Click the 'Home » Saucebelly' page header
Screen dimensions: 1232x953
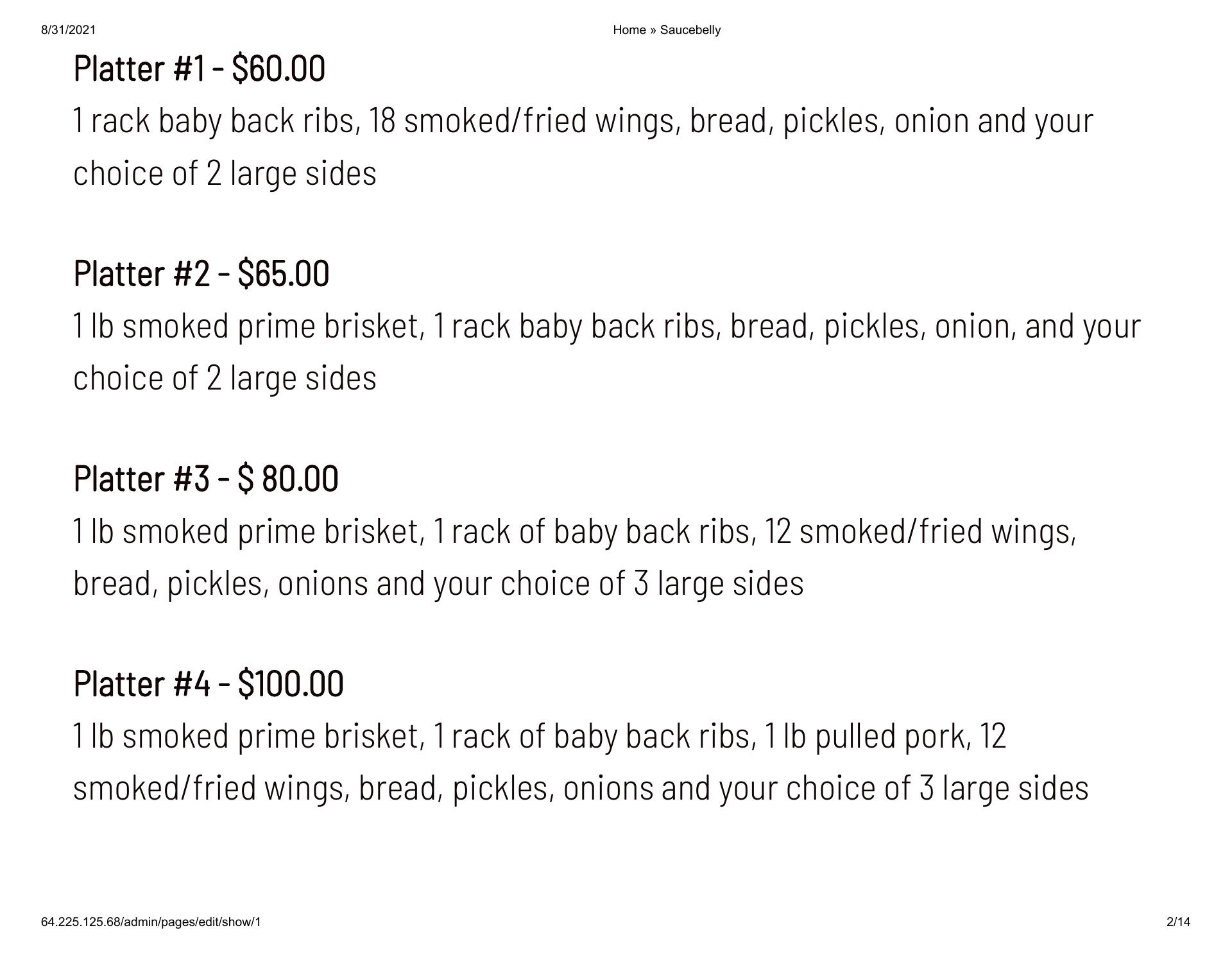[x=667, y=30]
